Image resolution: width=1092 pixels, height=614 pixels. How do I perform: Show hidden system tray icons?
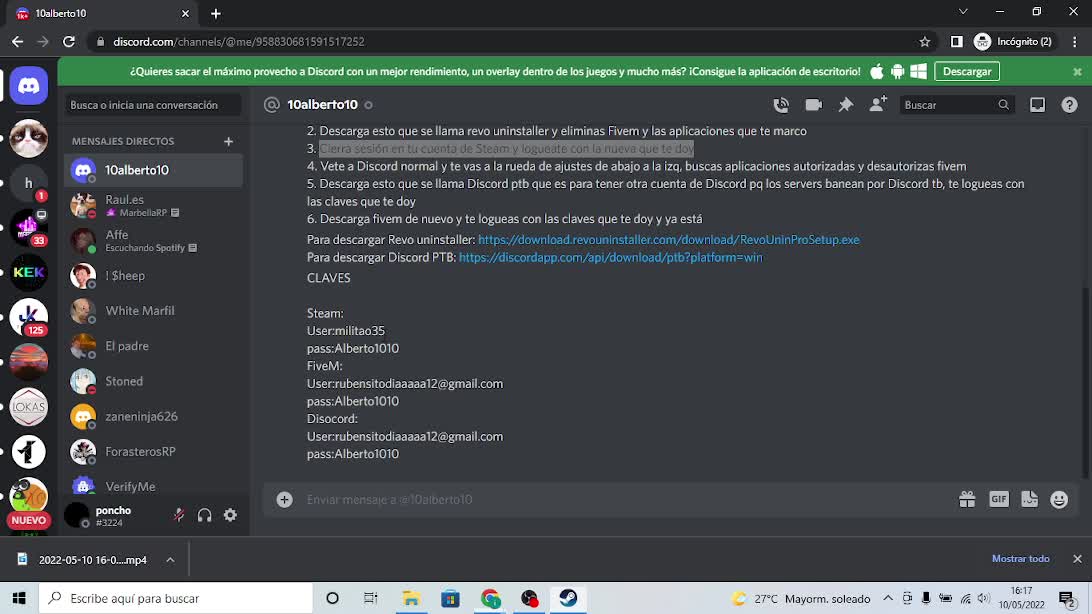(888, 598)
